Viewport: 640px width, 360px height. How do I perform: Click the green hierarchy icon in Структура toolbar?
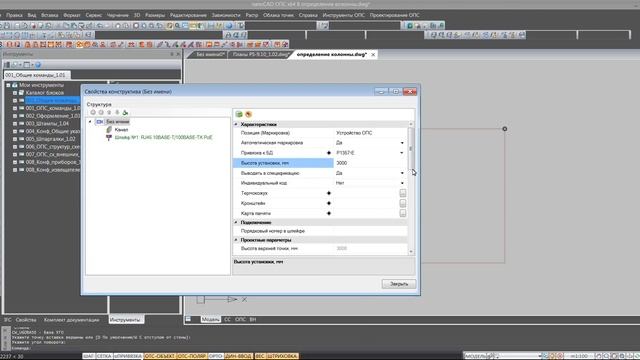tap(125, 113)
